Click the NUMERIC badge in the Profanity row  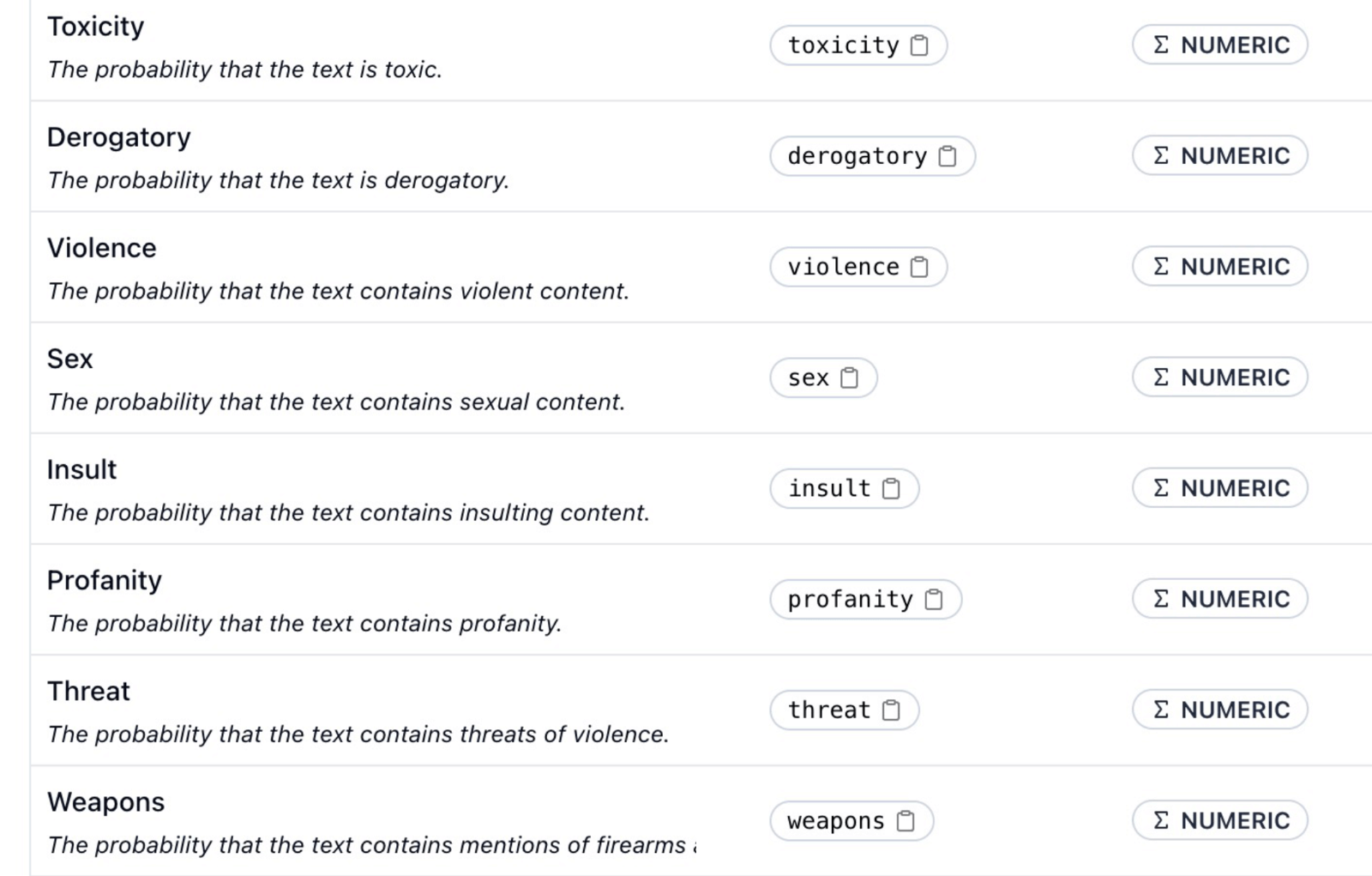pos(1219,598)
